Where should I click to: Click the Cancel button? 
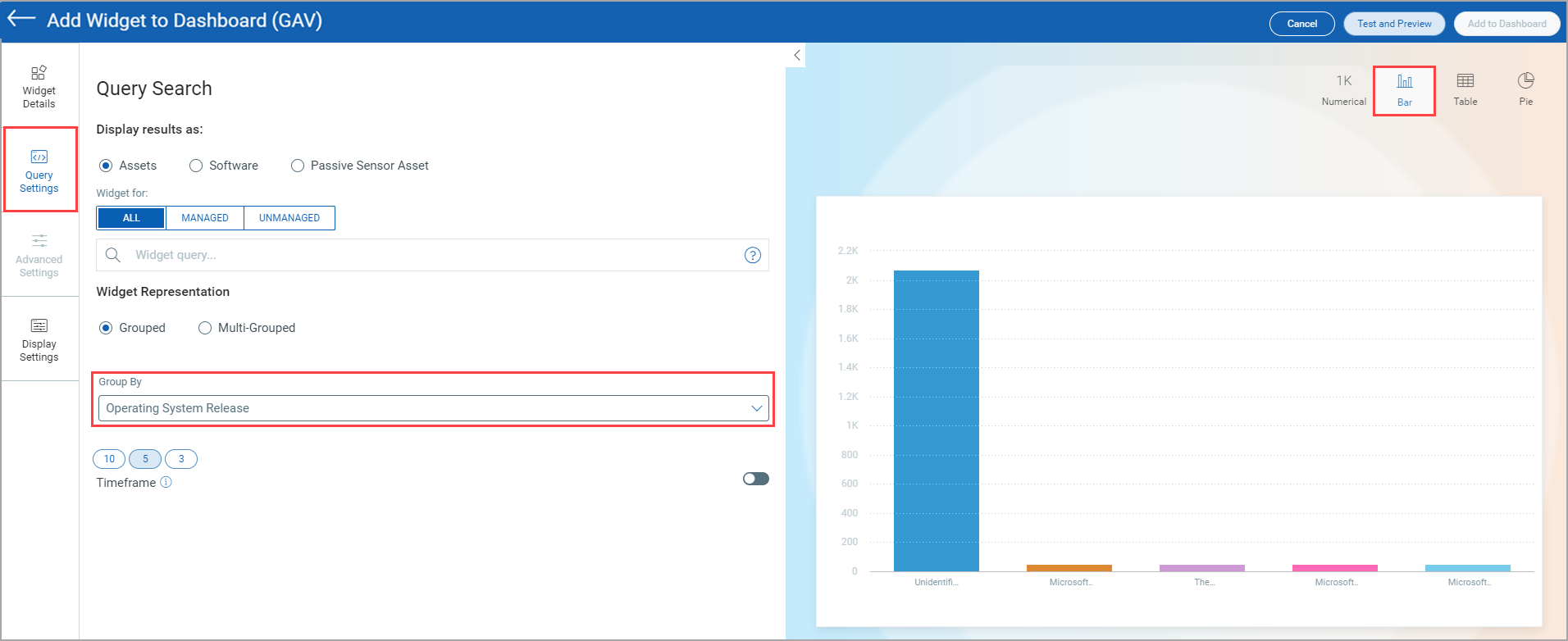(1301, 24)
